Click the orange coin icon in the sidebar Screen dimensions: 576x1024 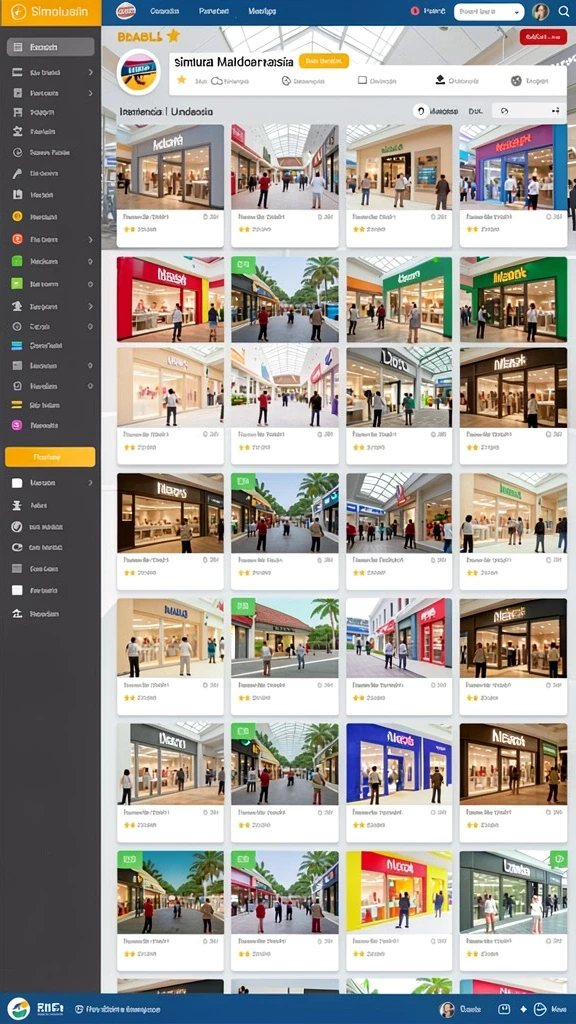click(18, 216)
